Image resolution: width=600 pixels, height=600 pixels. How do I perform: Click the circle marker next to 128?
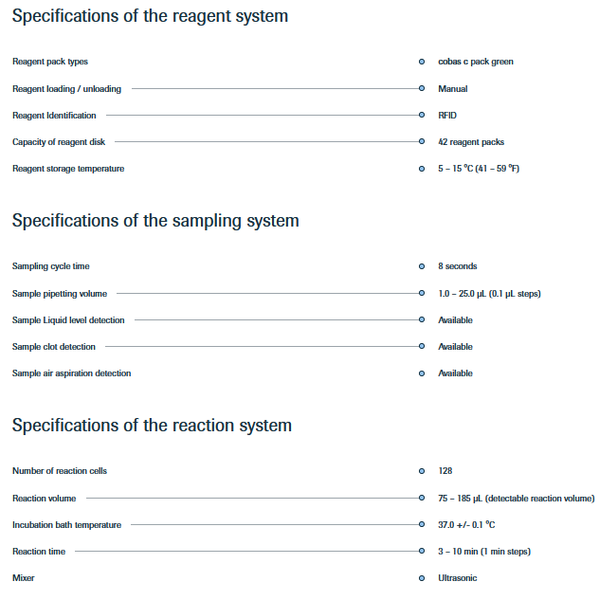pyautogui.click(x=421, y=471)
